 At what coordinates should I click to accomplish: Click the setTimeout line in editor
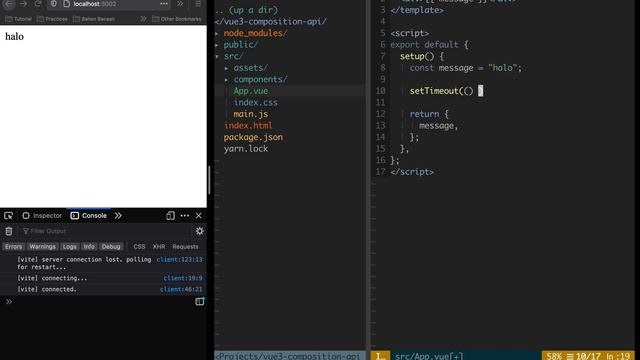tap(446, 91)
